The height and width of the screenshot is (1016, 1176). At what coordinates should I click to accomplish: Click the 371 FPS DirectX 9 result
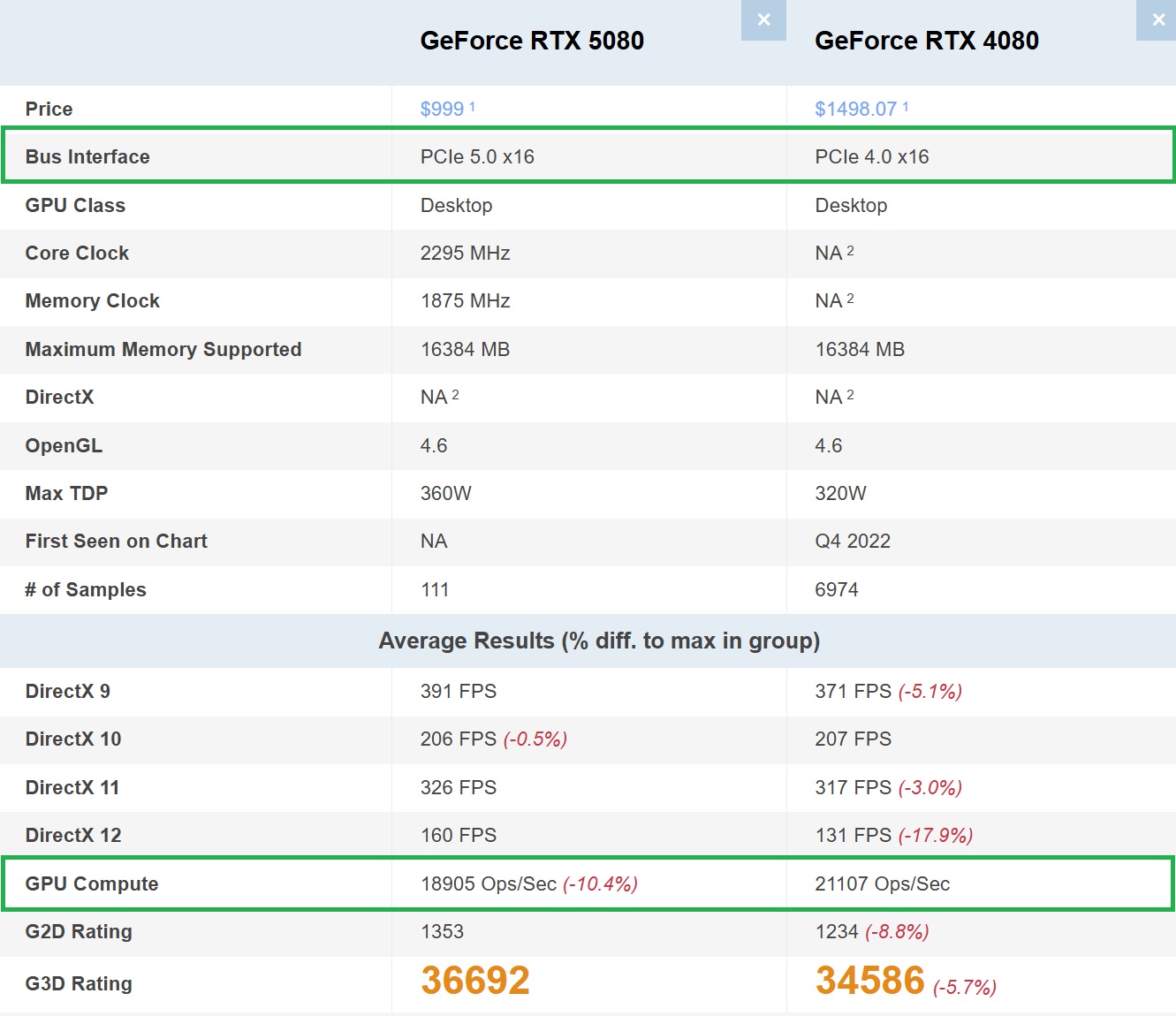tap(854, 691)
